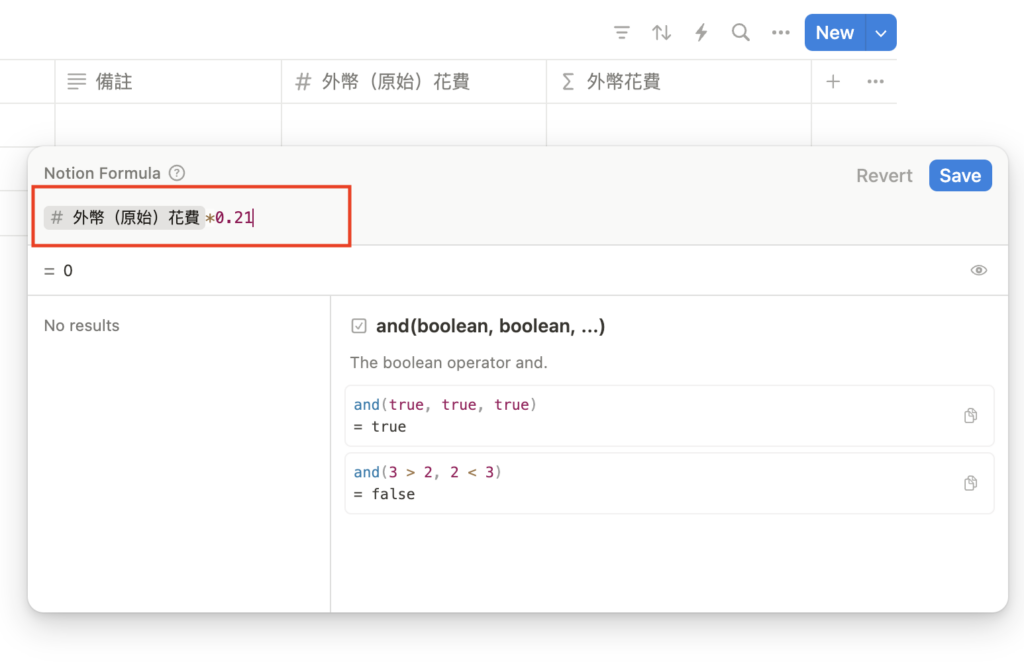Click Revert to discard formula changes

(884, 176)
